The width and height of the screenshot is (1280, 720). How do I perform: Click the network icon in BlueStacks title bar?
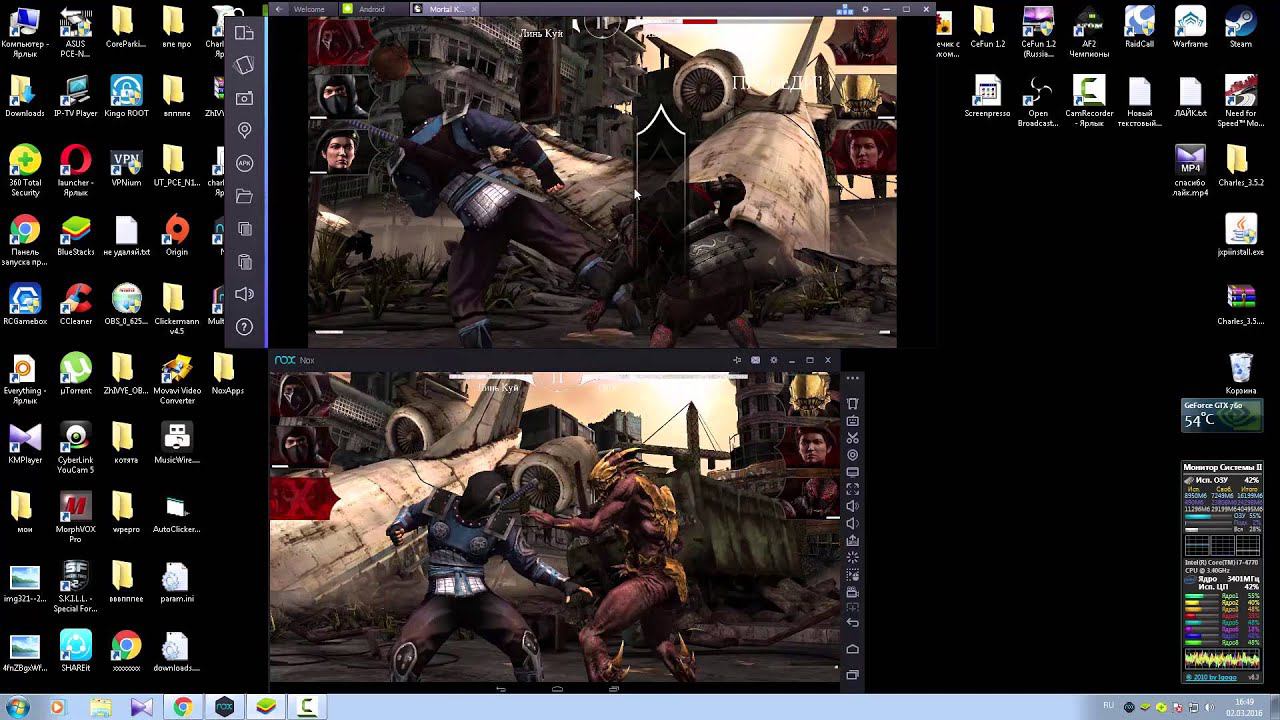pos(845,9)
